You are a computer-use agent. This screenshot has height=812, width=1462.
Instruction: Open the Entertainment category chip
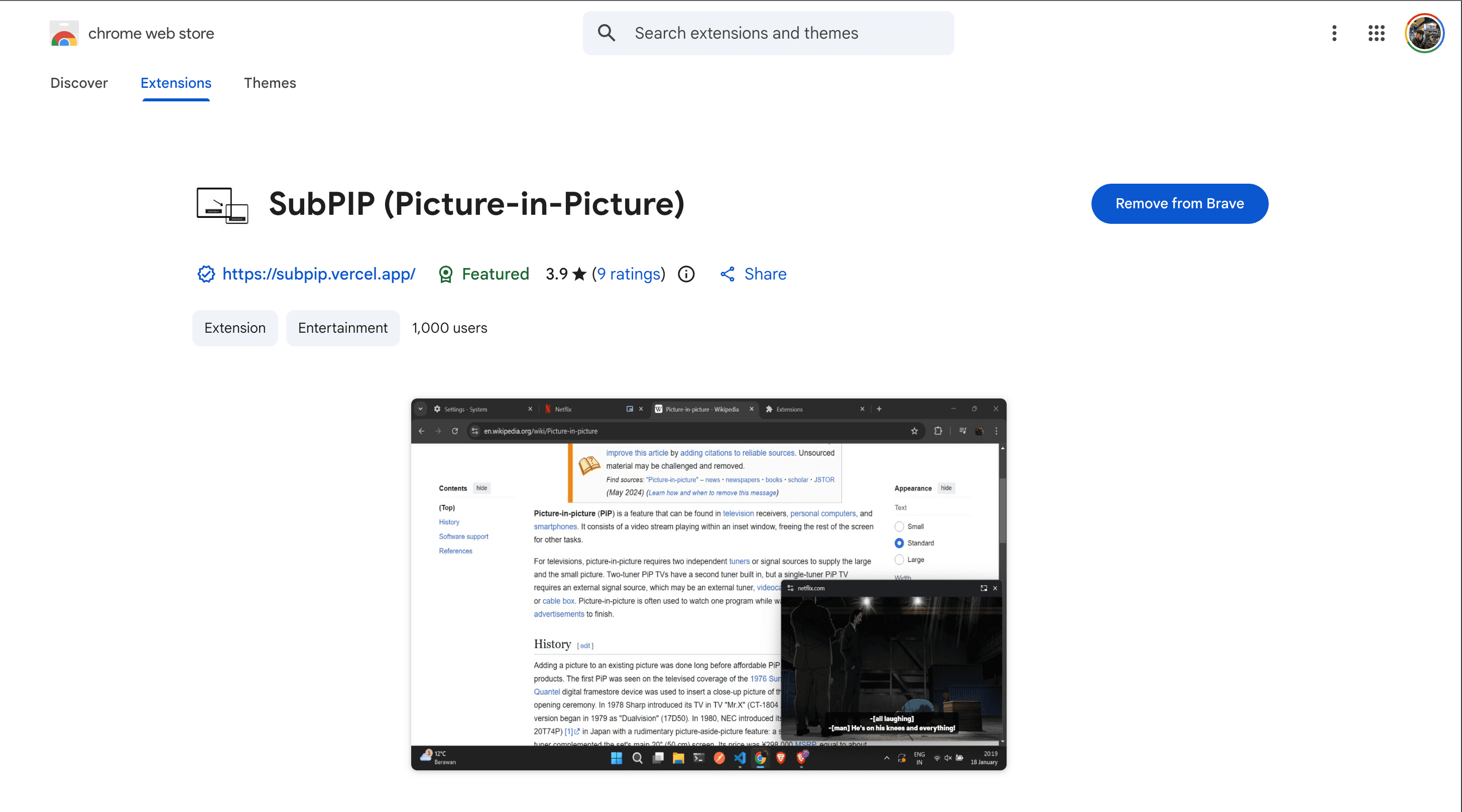tap(342, 327)
